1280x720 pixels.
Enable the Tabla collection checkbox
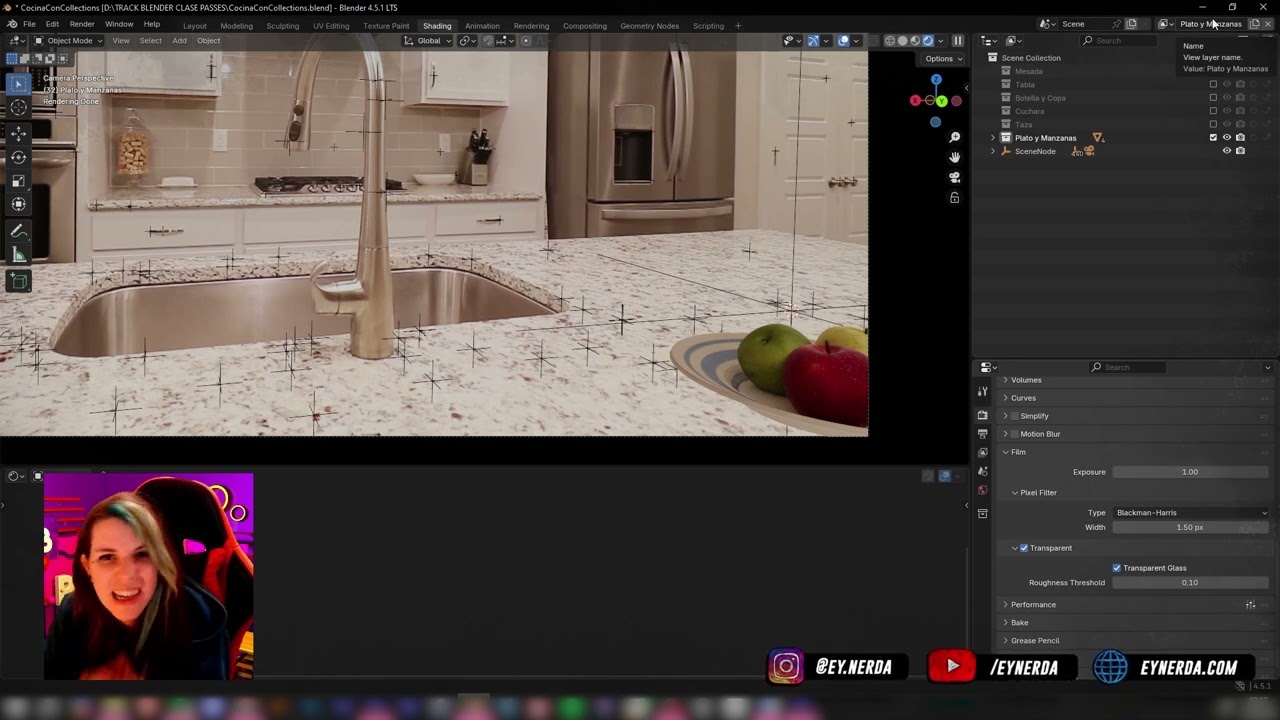click(1213, 85)
